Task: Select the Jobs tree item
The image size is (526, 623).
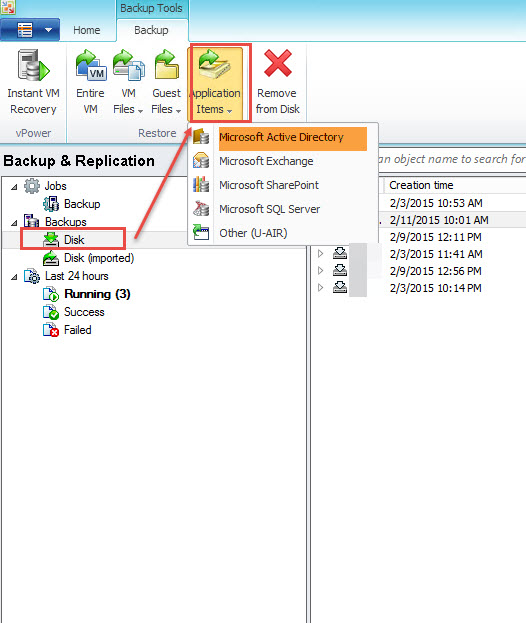Action: click(x=56, y=186)
